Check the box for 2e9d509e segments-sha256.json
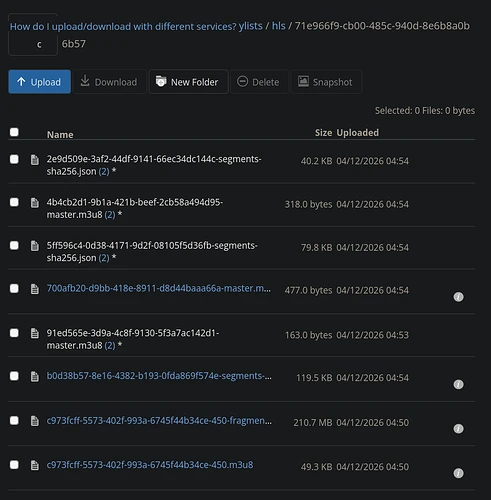This screenshot has width=491, height=500. pyautogui.click(x=14, y=159)
